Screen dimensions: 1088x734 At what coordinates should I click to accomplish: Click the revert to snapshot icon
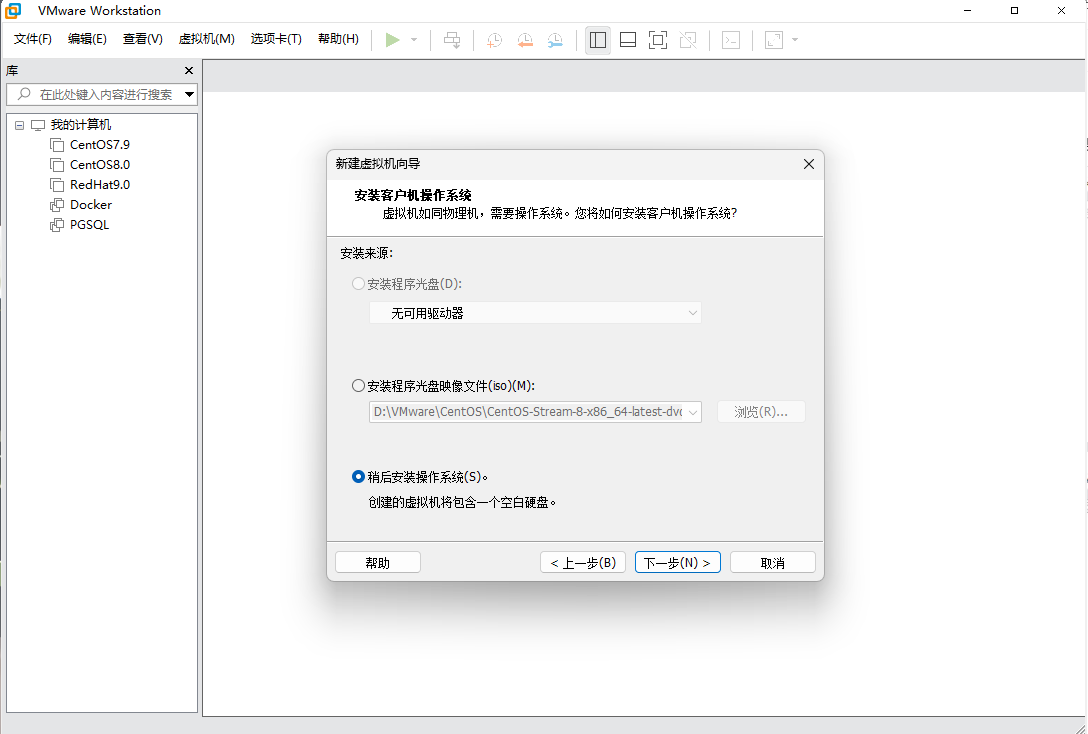click(x=525, y=40)
